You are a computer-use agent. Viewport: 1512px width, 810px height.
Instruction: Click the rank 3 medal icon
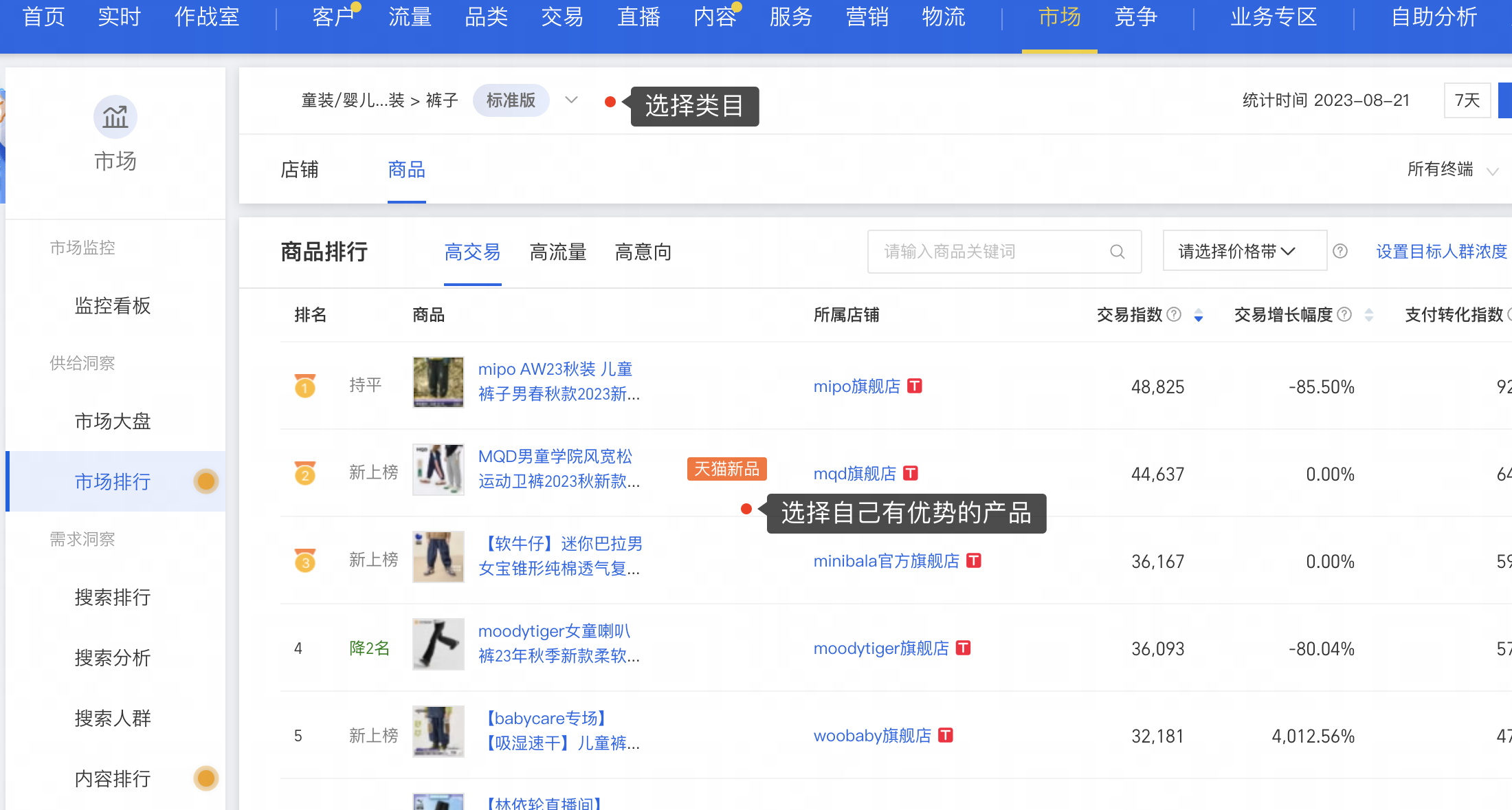coord(305,560)
